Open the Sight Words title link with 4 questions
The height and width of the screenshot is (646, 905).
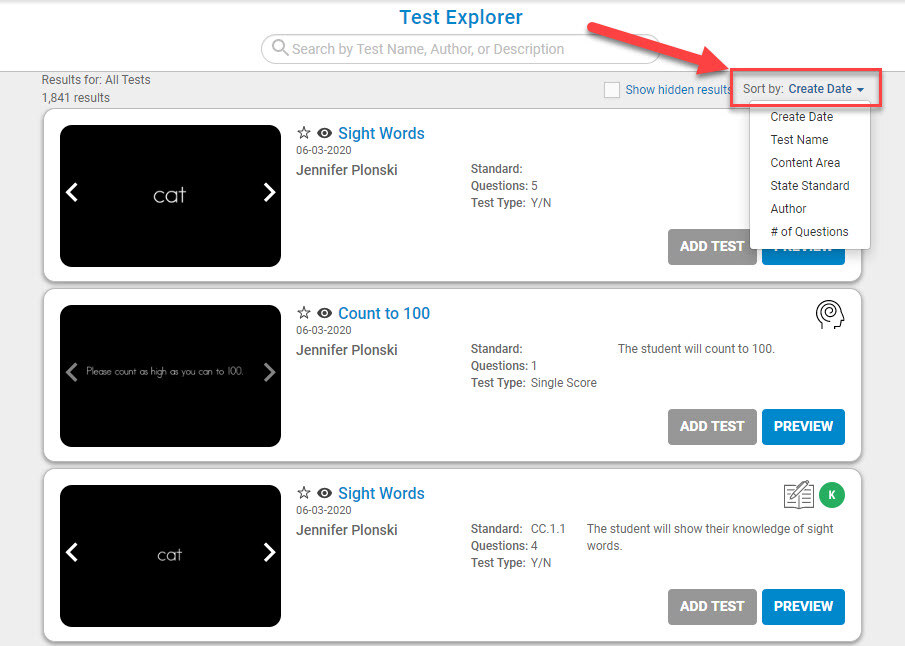tap(381, 494)
